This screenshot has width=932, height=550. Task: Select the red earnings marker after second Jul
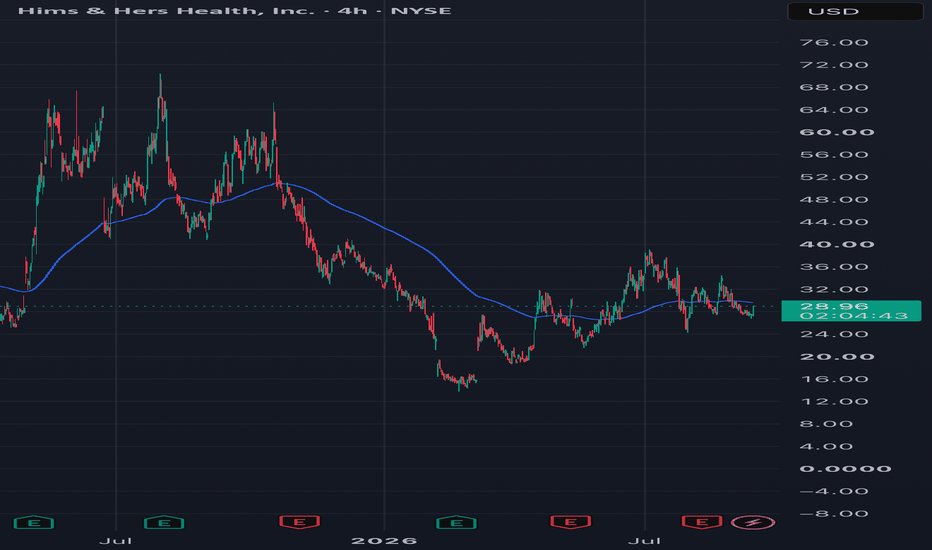pos(702,522)
